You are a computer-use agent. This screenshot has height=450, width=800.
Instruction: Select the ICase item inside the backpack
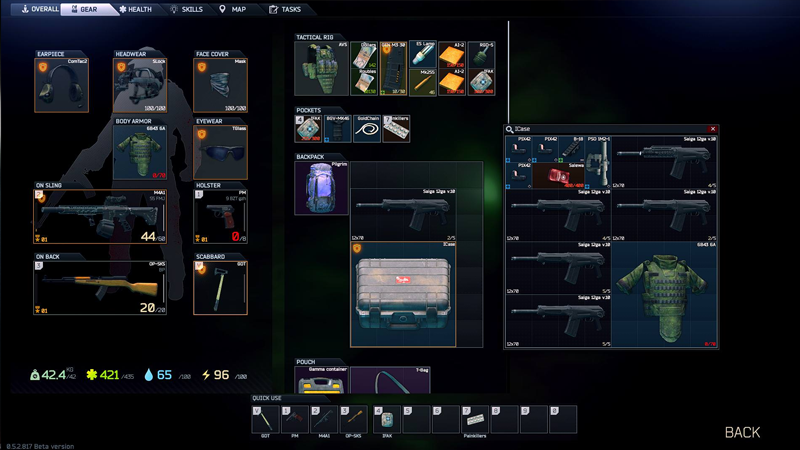[403, 294]
